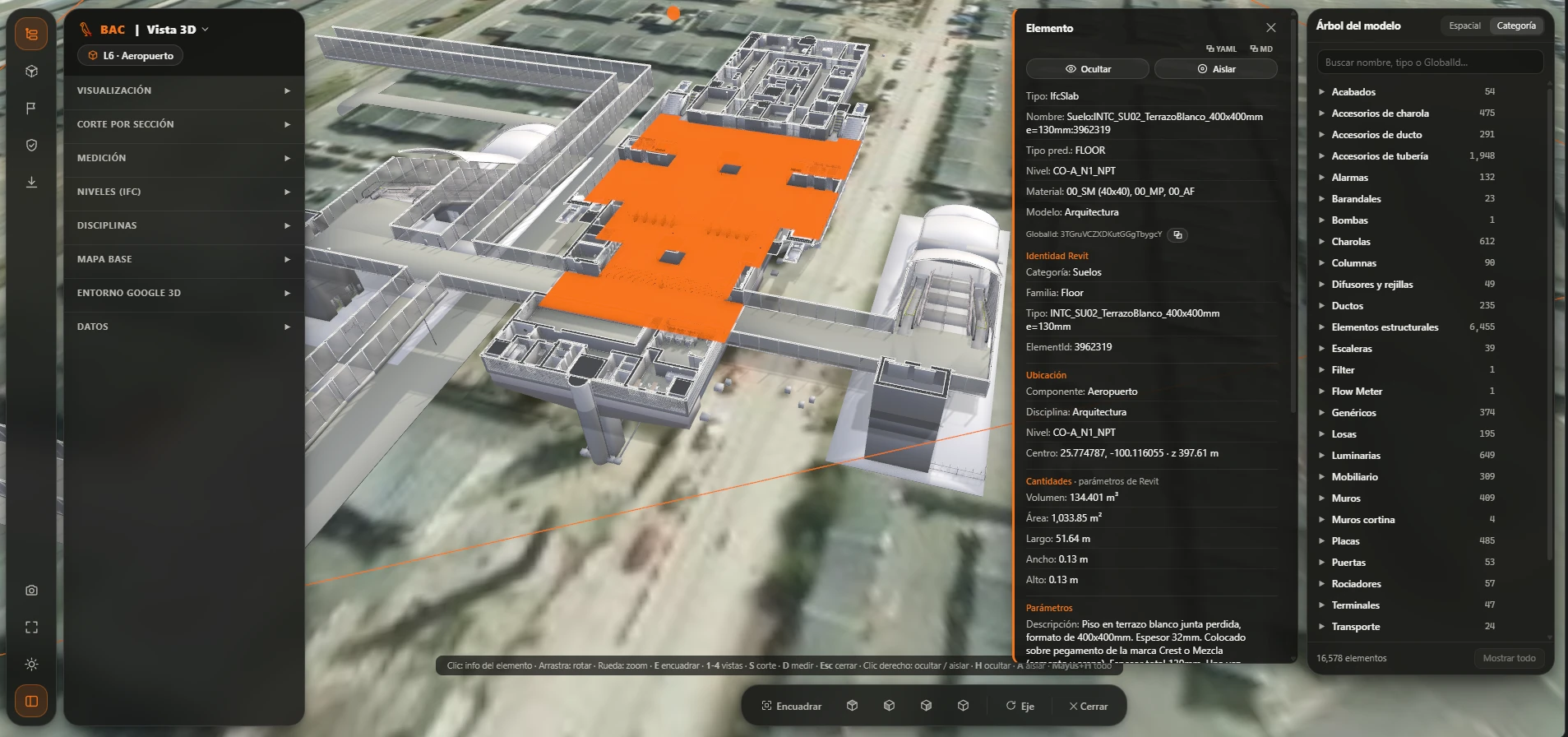Hide the element with the Ocultar button

pos(1088,69)
